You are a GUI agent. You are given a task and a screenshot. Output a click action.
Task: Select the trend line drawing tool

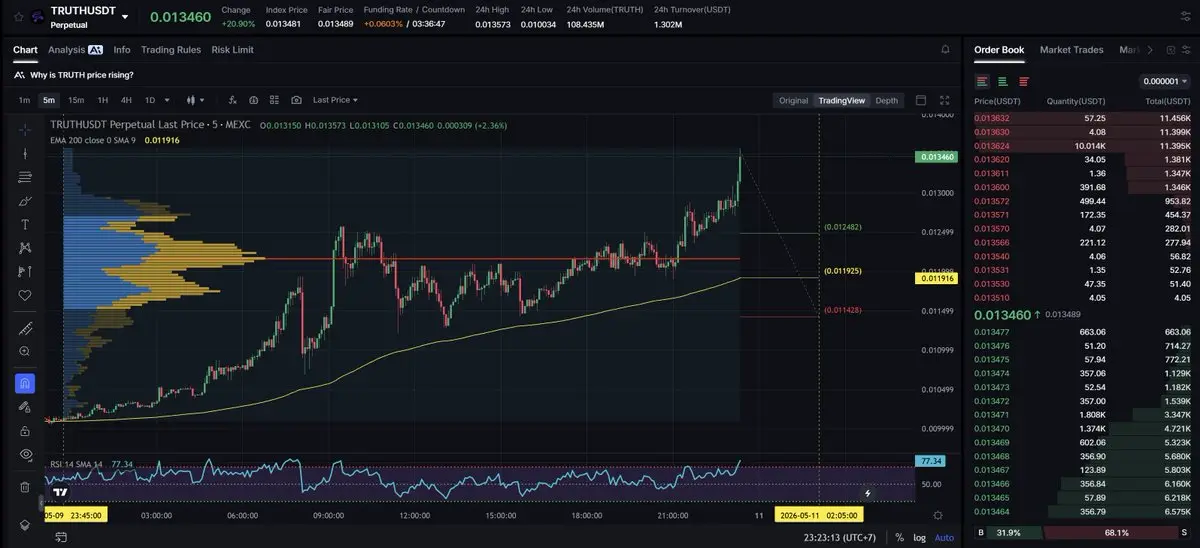point(25,153)
